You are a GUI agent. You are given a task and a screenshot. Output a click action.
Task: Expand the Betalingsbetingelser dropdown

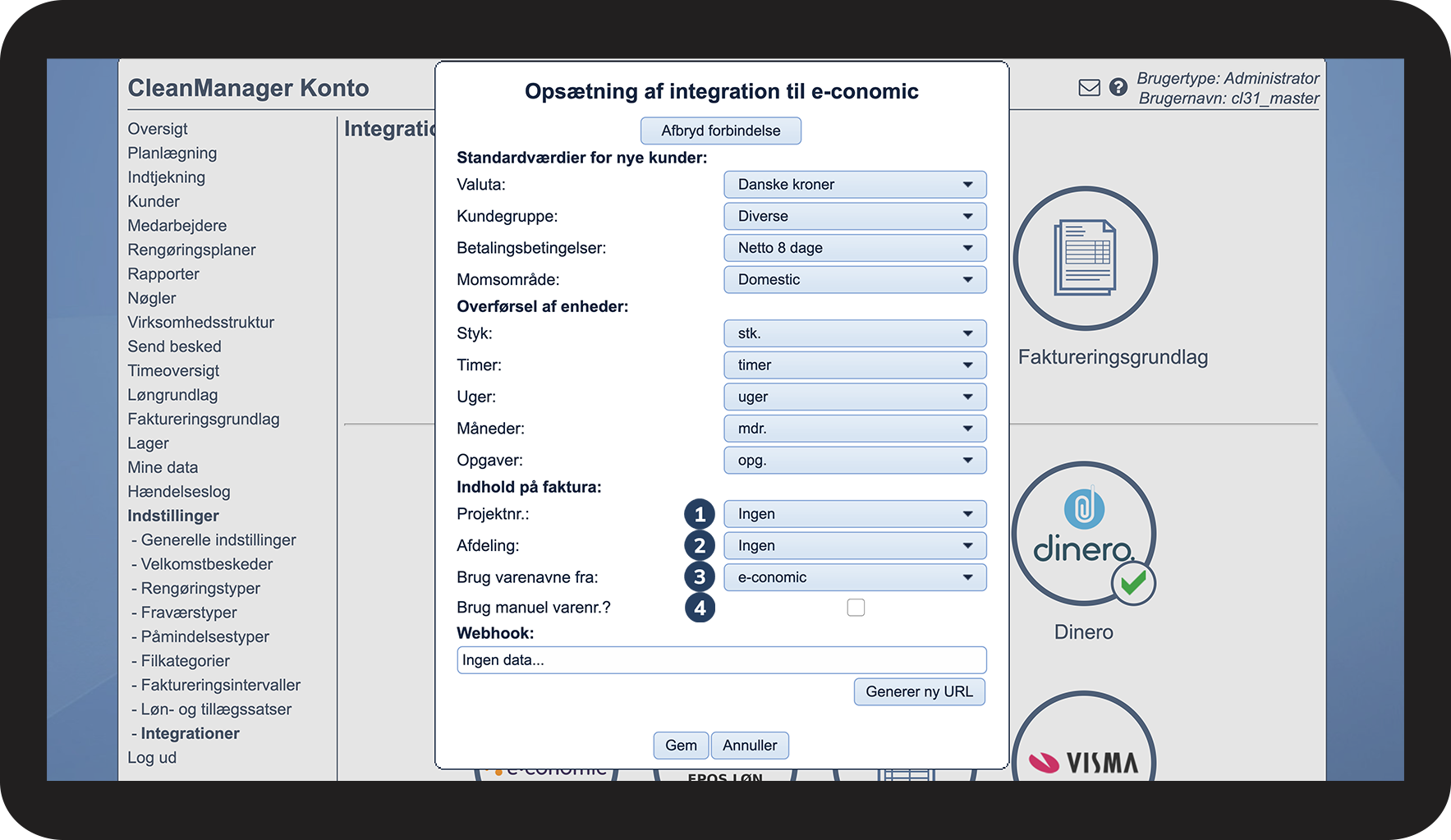click(x=855, y=248)
